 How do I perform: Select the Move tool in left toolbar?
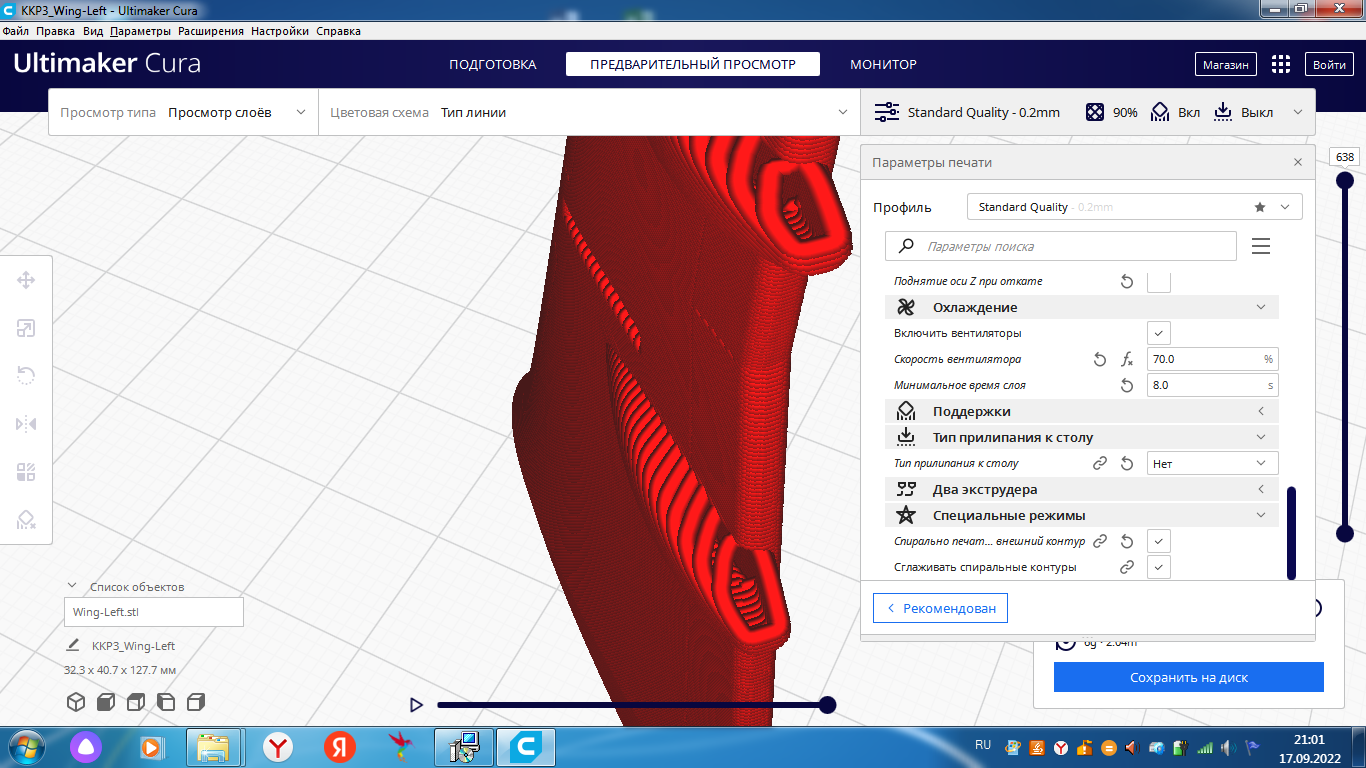[26, 280]
